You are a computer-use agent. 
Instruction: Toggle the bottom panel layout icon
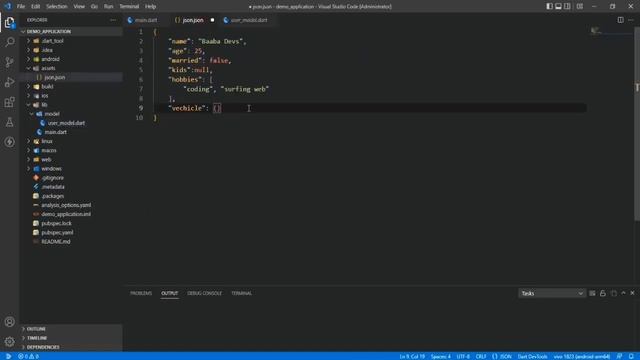coord(558,6)
